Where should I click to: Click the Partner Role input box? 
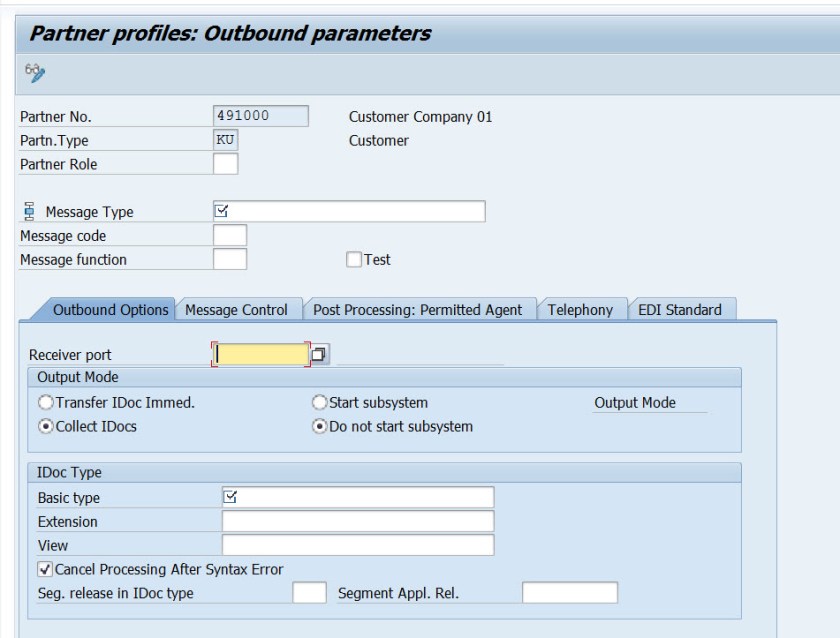pos(226,164)
